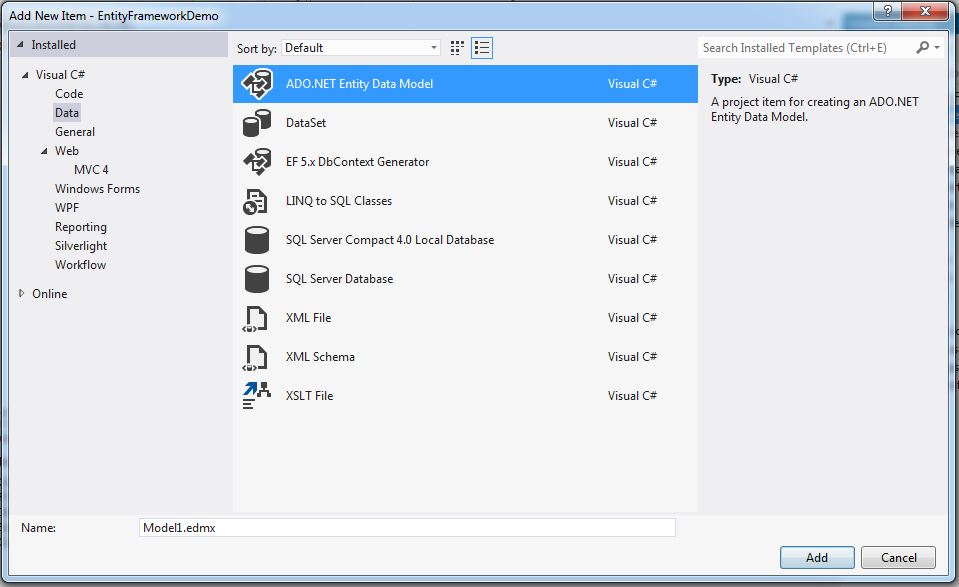959x587 pixels.
Task: Open the Sort by dropdown
Action: point(361,48)
